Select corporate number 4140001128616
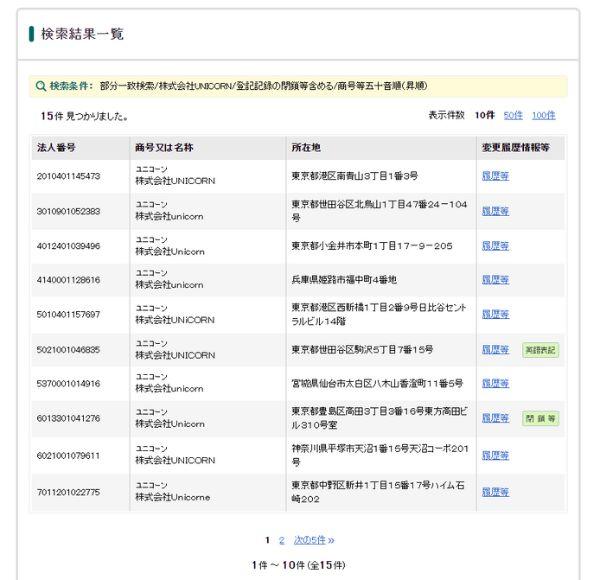600x580 pixels. click(x=68, y=280)
